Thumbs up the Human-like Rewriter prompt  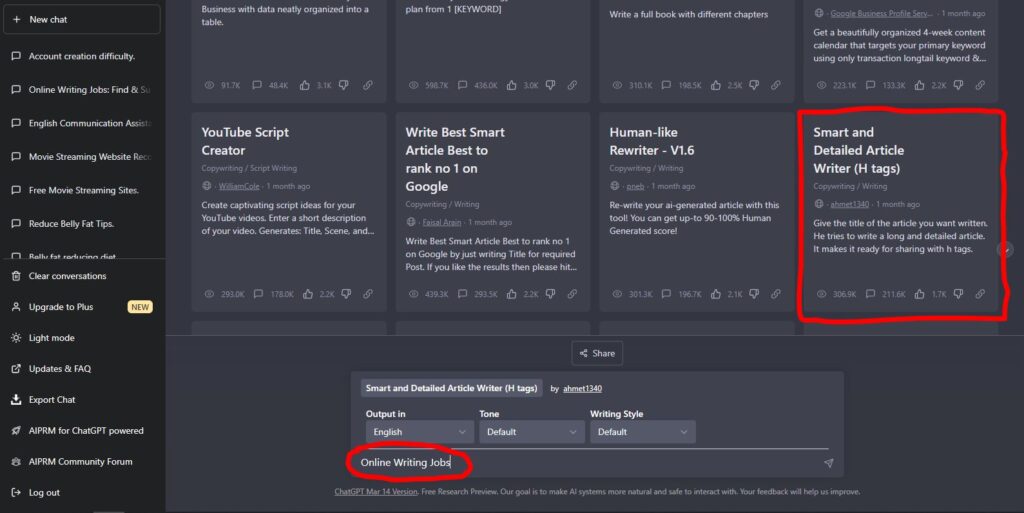click(716, 294)
